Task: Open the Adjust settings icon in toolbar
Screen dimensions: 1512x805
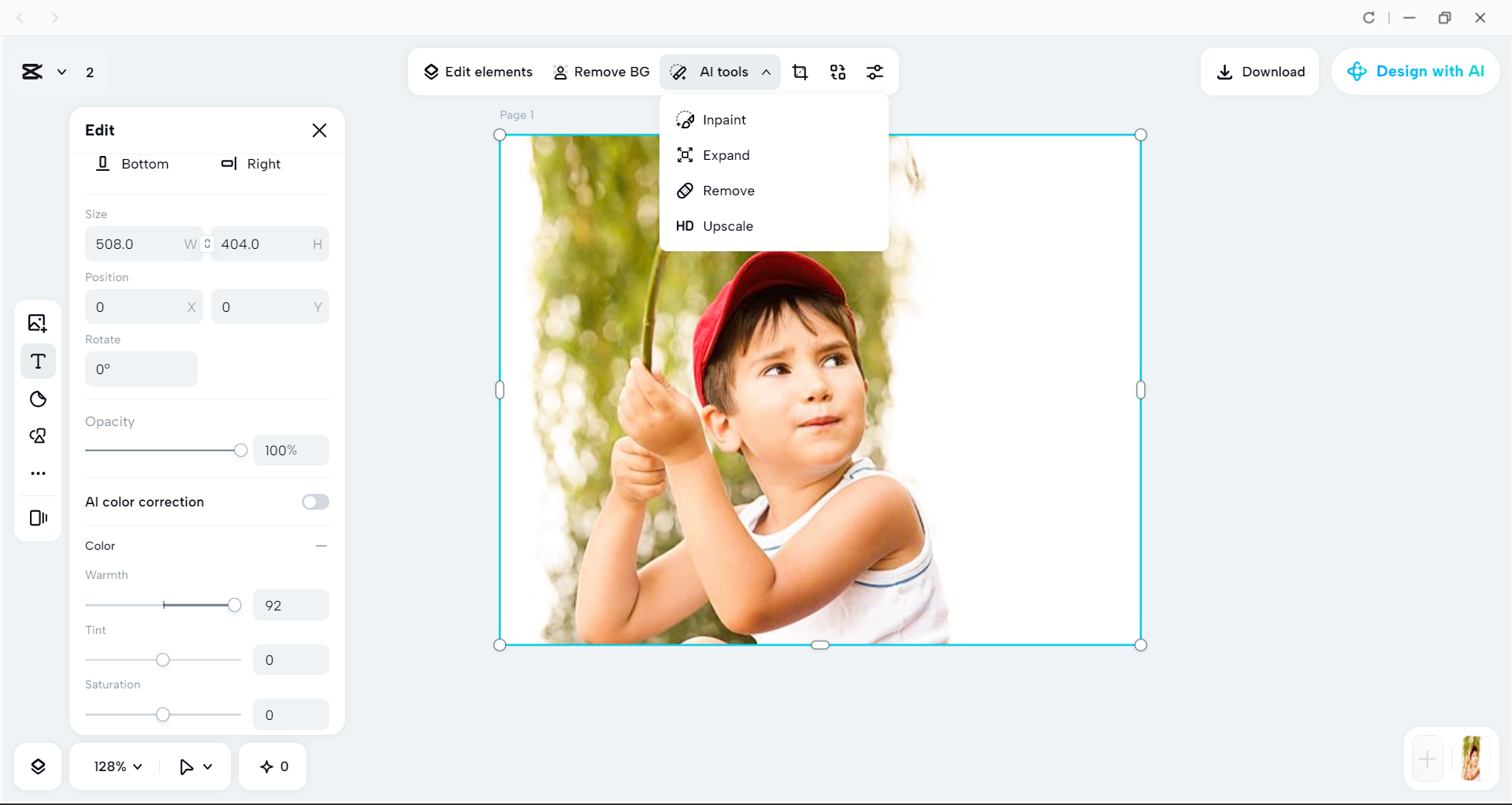Action: (875, 72)
